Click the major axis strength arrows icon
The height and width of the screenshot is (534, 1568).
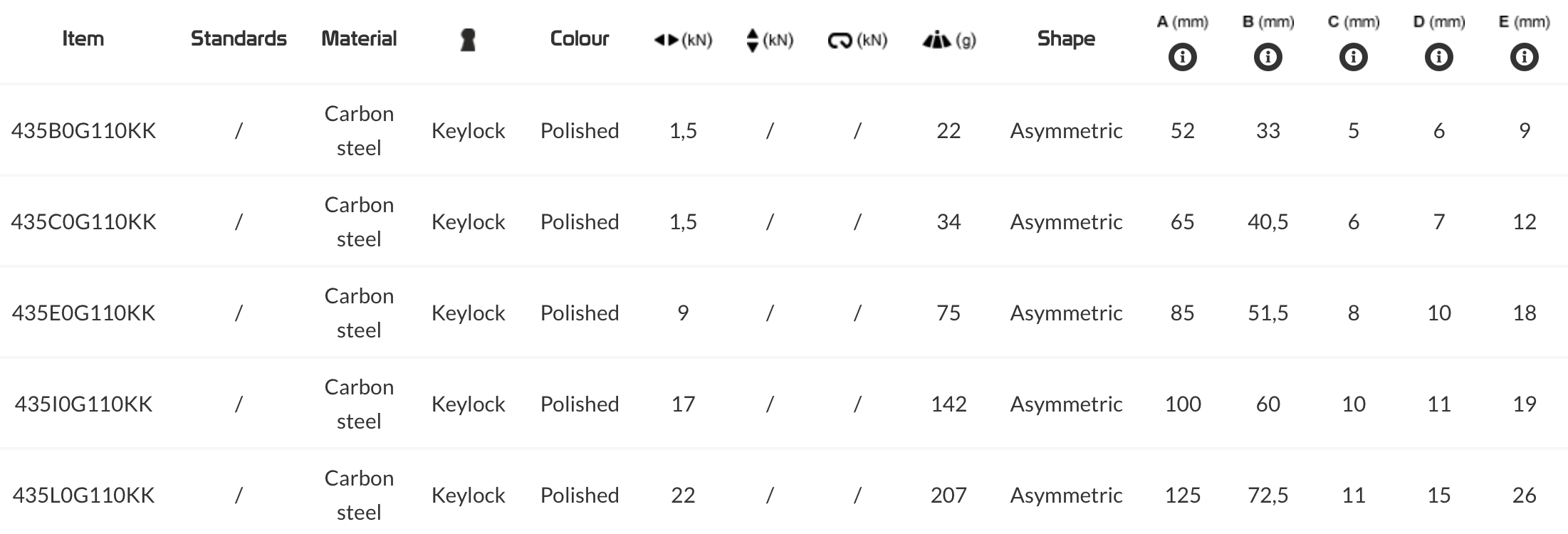click(x=667, y=40)
